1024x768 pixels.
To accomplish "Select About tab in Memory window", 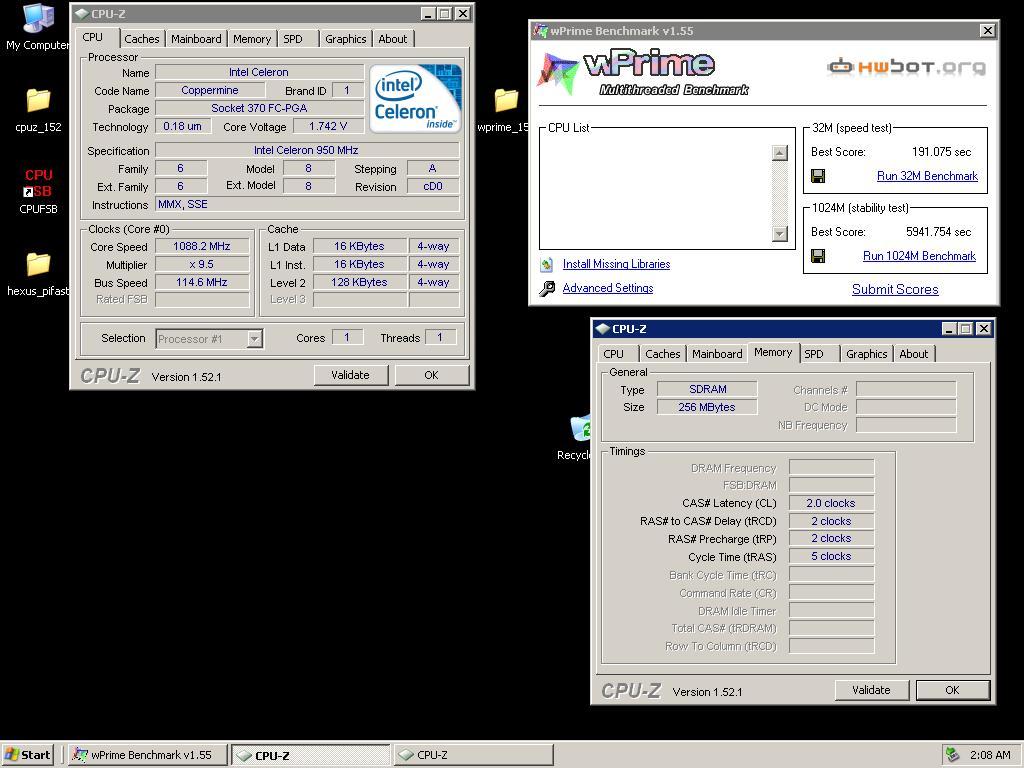I will 914,354.
